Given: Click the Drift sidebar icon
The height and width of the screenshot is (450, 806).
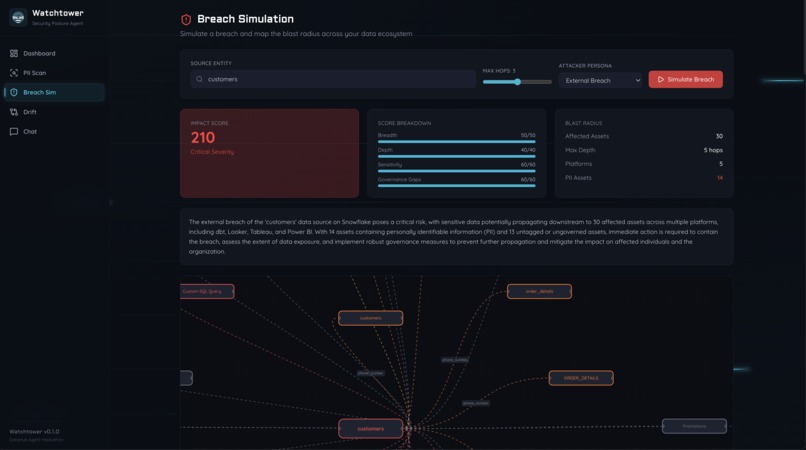Looking at the screenshot, I should (14, 112).
